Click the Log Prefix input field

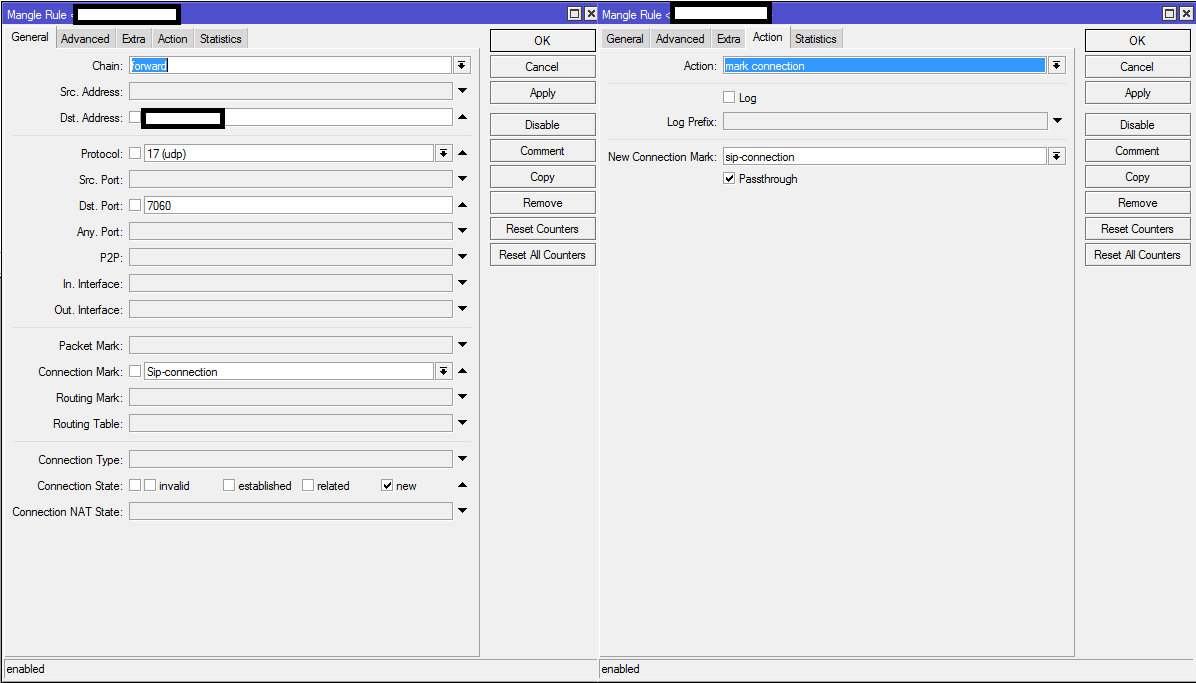pos(885,121)
